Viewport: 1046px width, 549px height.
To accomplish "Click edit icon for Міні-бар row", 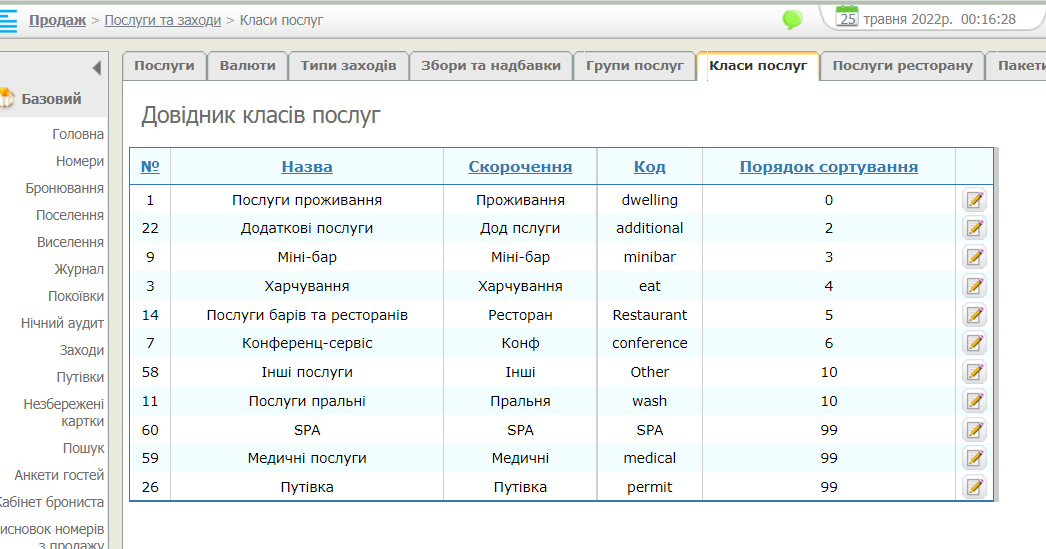I will [974, 257].
